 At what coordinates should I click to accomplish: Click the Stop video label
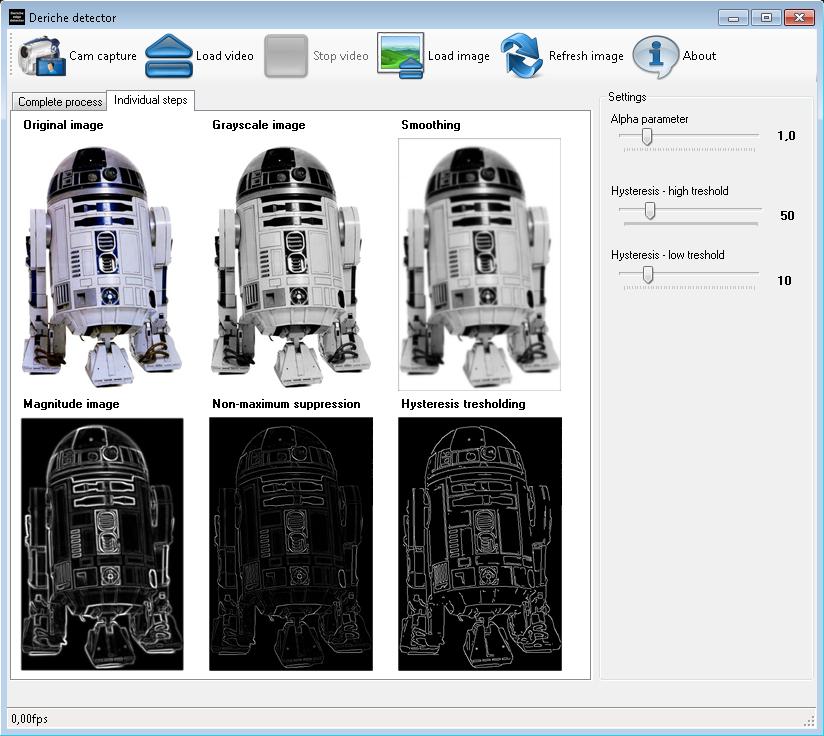[x=341, y=56]
